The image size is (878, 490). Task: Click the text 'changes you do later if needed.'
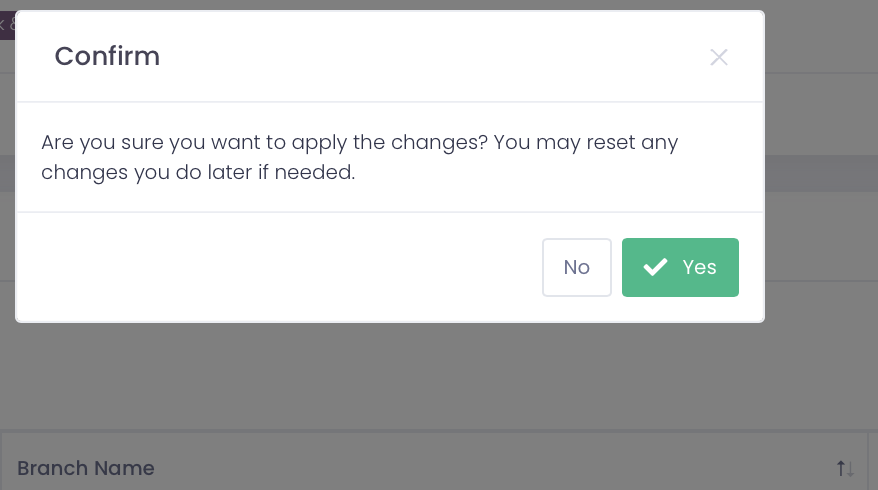pyautogui.click(x=198, y=172)
